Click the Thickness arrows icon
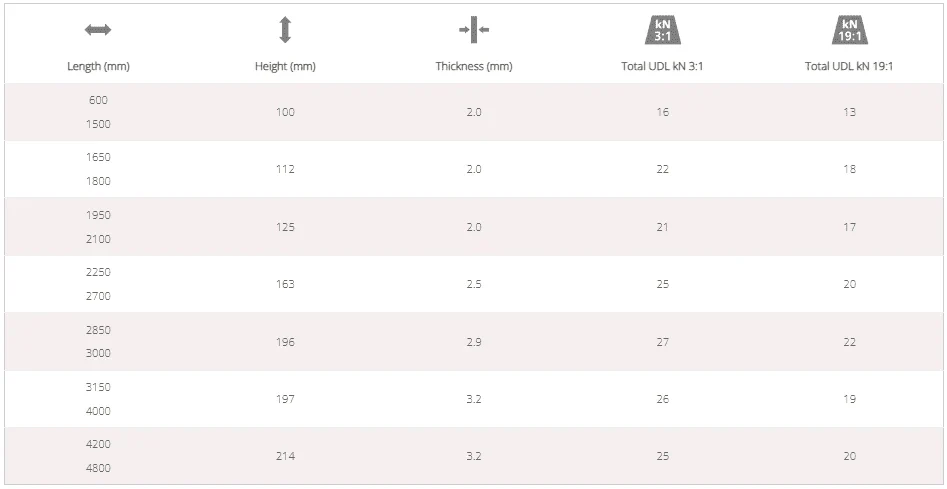Image resolution: width=947 pixels, height=489 pixels. pos(474,30)
